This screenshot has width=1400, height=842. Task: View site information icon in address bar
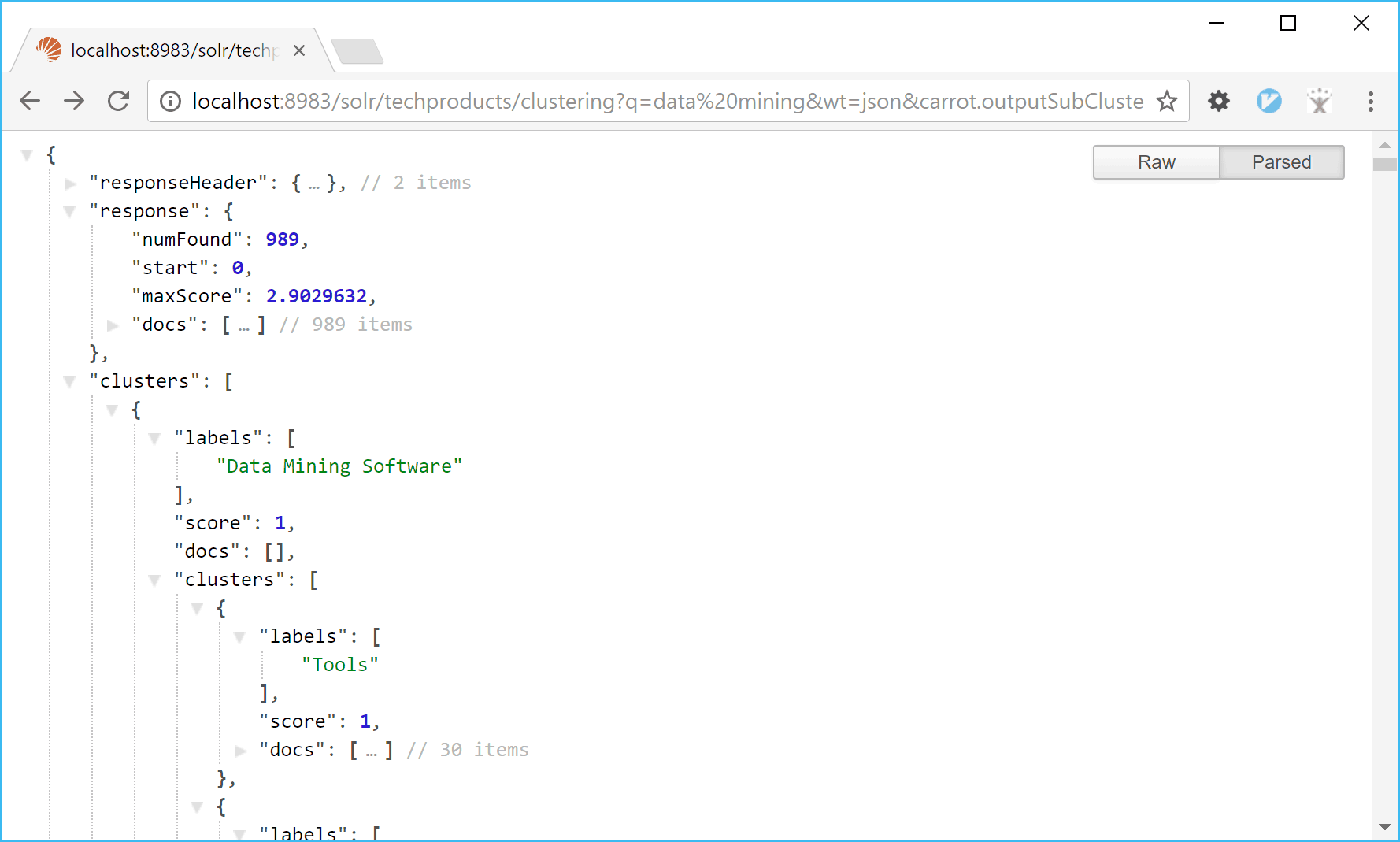pos(170,101)
